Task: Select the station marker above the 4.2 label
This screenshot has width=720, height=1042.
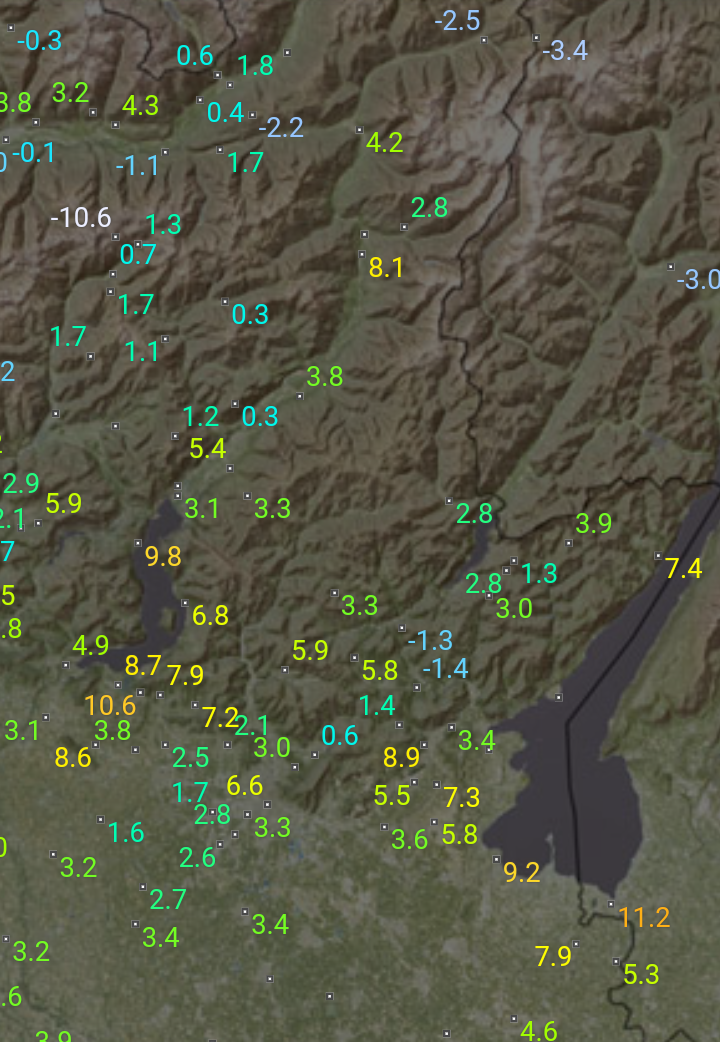Action: coord(359,129)
